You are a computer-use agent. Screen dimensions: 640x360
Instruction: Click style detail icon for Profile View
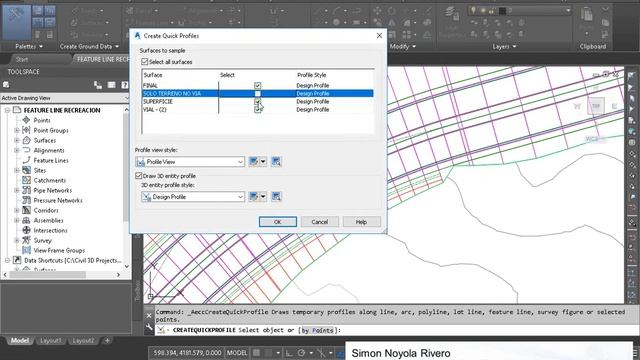pyautogui.click(x=276, y=162)
